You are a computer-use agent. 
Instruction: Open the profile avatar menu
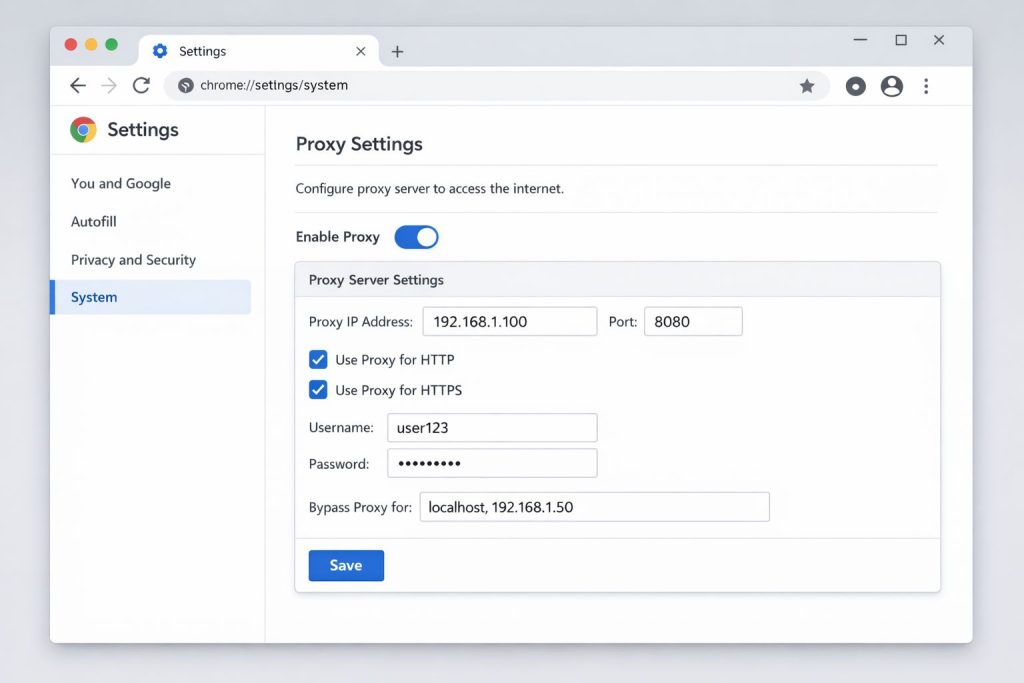[x=891, y=86]
